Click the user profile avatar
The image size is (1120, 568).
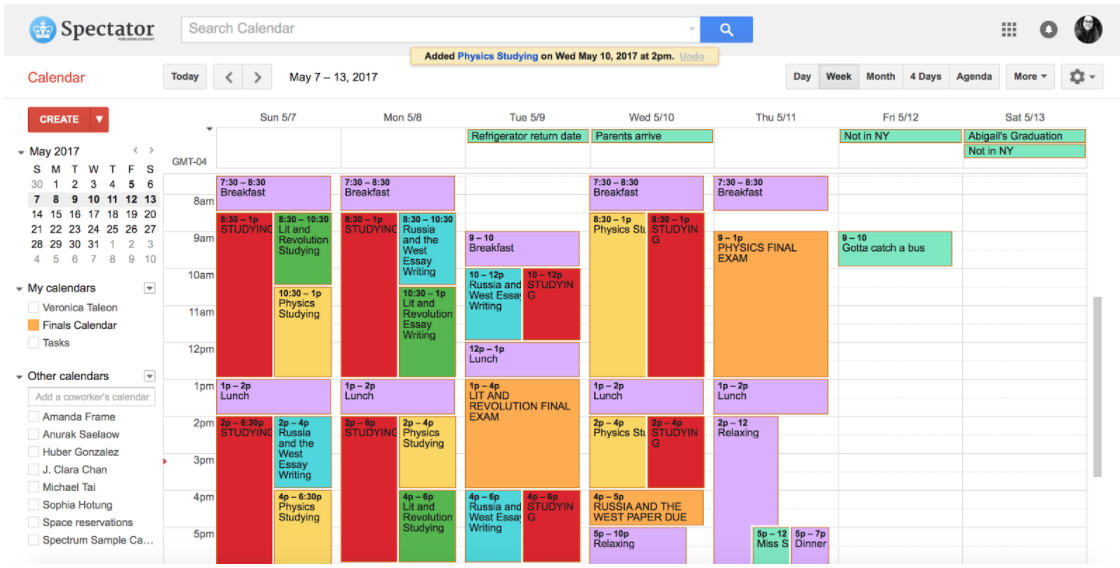coord(1088,30)
